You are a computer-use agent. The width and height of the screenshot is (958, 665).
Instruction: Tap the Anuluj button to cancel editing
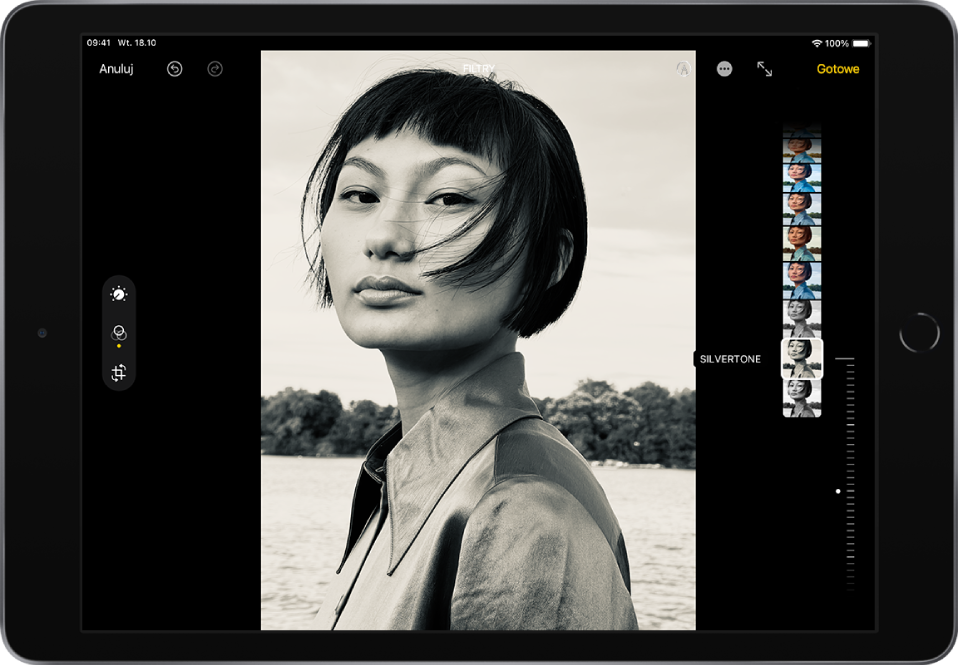tap(116, 69)
